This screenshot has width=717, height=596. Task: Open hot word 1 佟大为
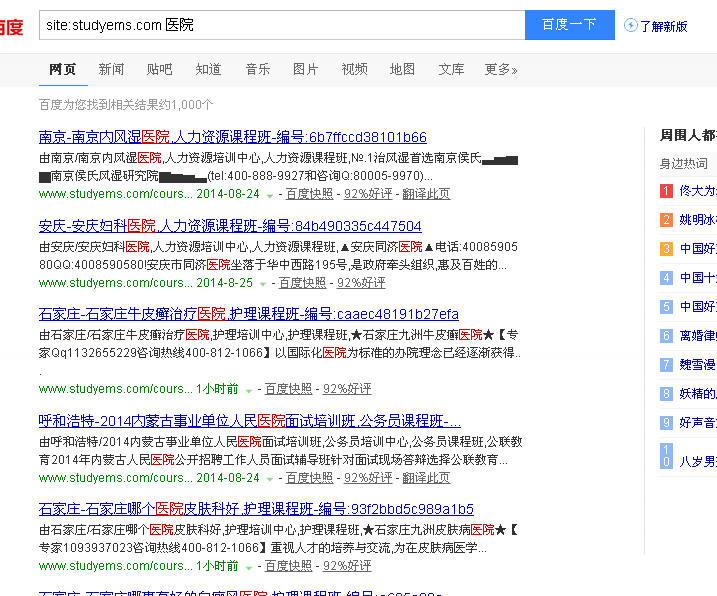(x=698, y=191)
